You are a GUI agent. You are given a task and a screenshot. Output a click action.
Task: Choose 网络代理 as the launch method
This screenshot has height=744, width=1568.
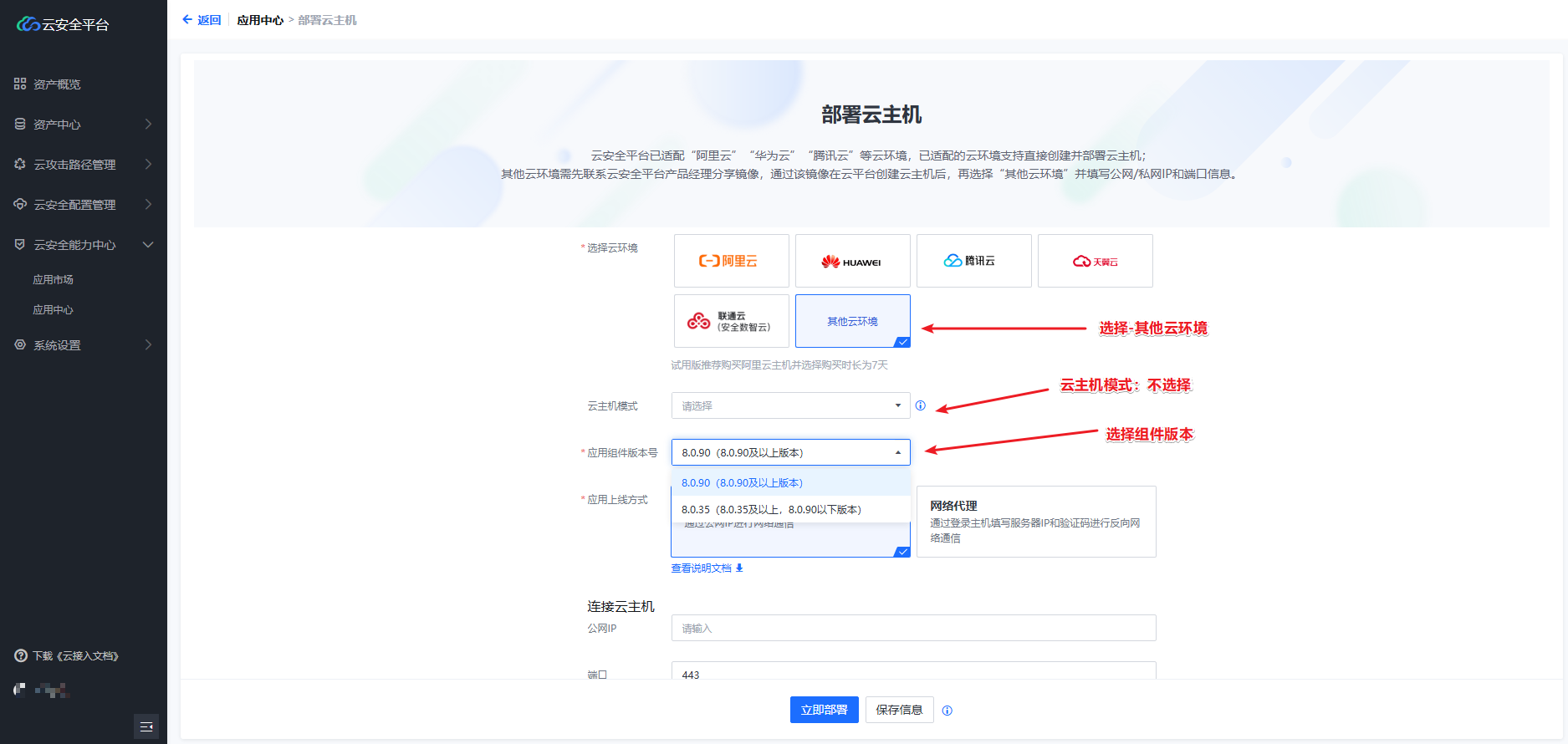tap(1035, 522)
